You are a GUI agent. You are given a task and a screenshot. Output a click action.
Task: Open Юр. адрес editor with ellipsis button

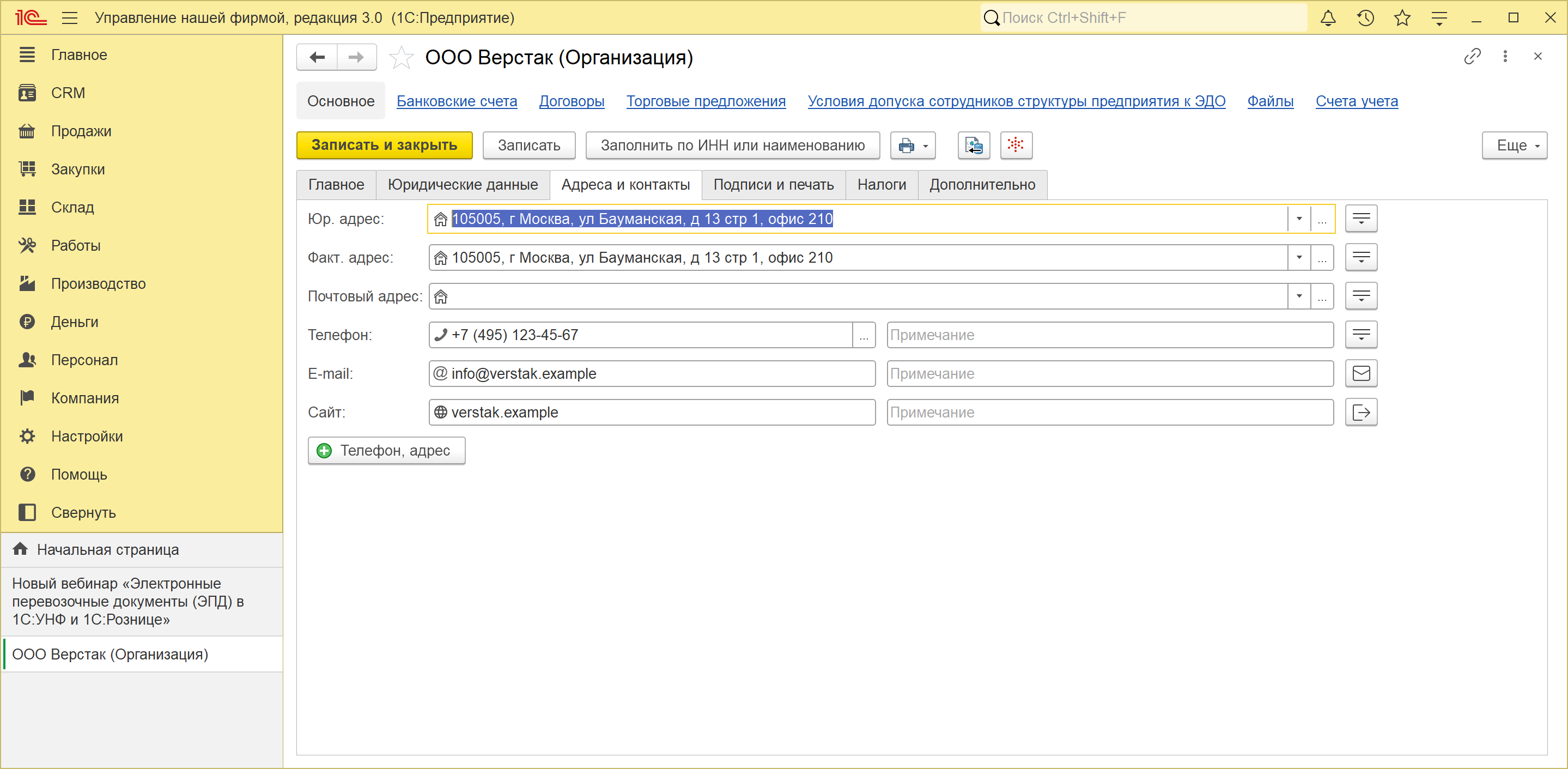[1322, 219]
